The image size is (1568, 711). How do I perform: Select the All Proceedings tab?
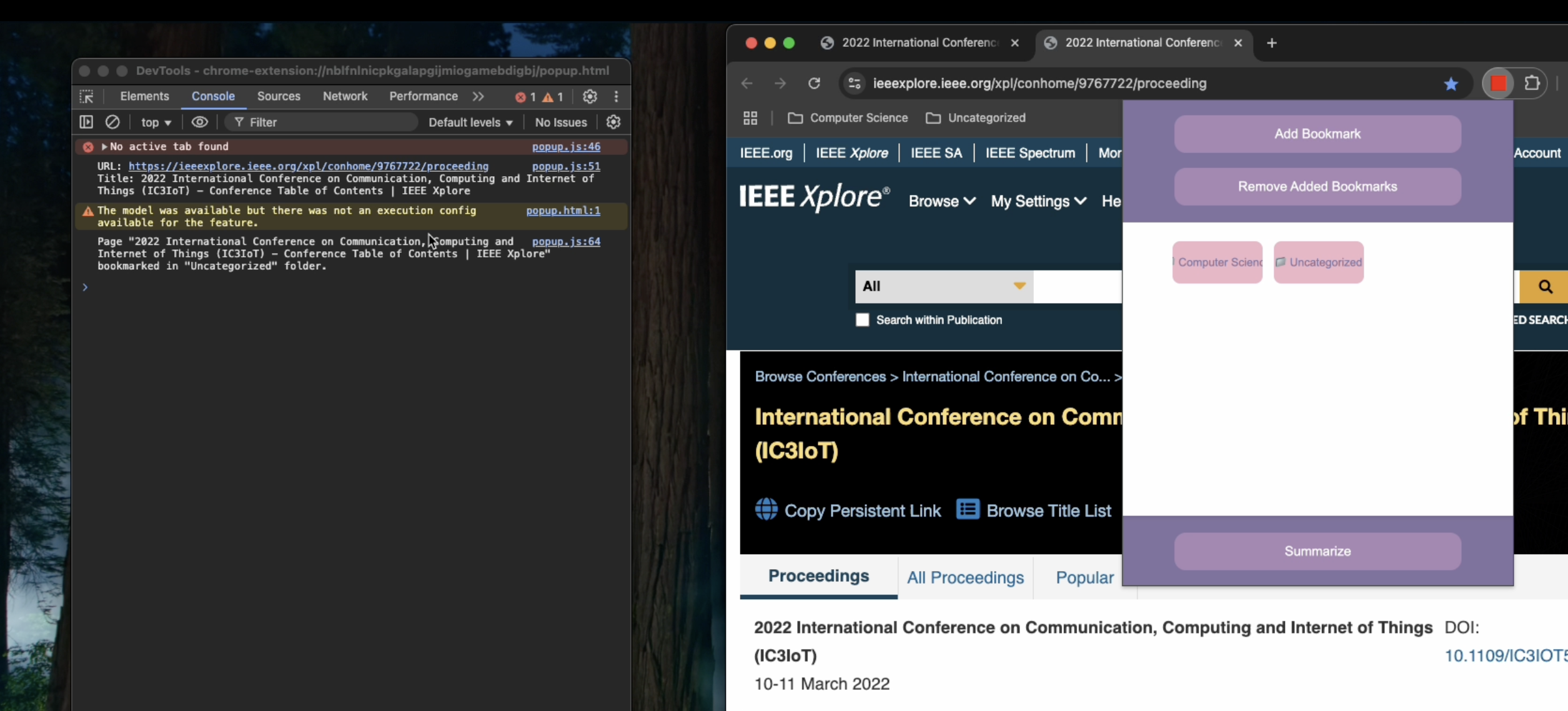pyautogui.click(x=965, y=577)
